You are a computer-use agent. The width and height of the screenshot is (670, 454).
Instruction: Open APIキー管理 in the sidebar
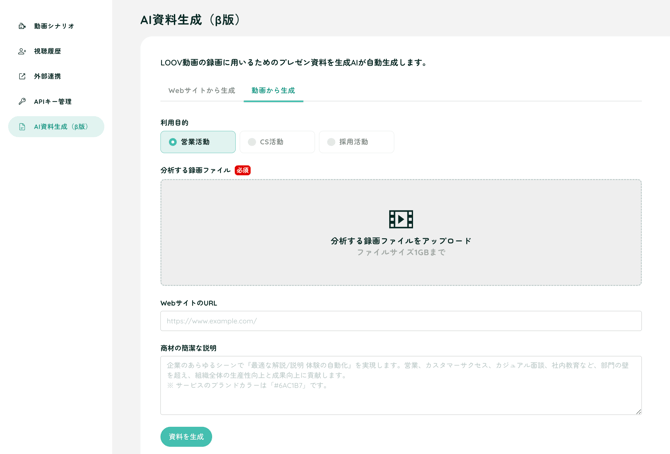point(52,101)
